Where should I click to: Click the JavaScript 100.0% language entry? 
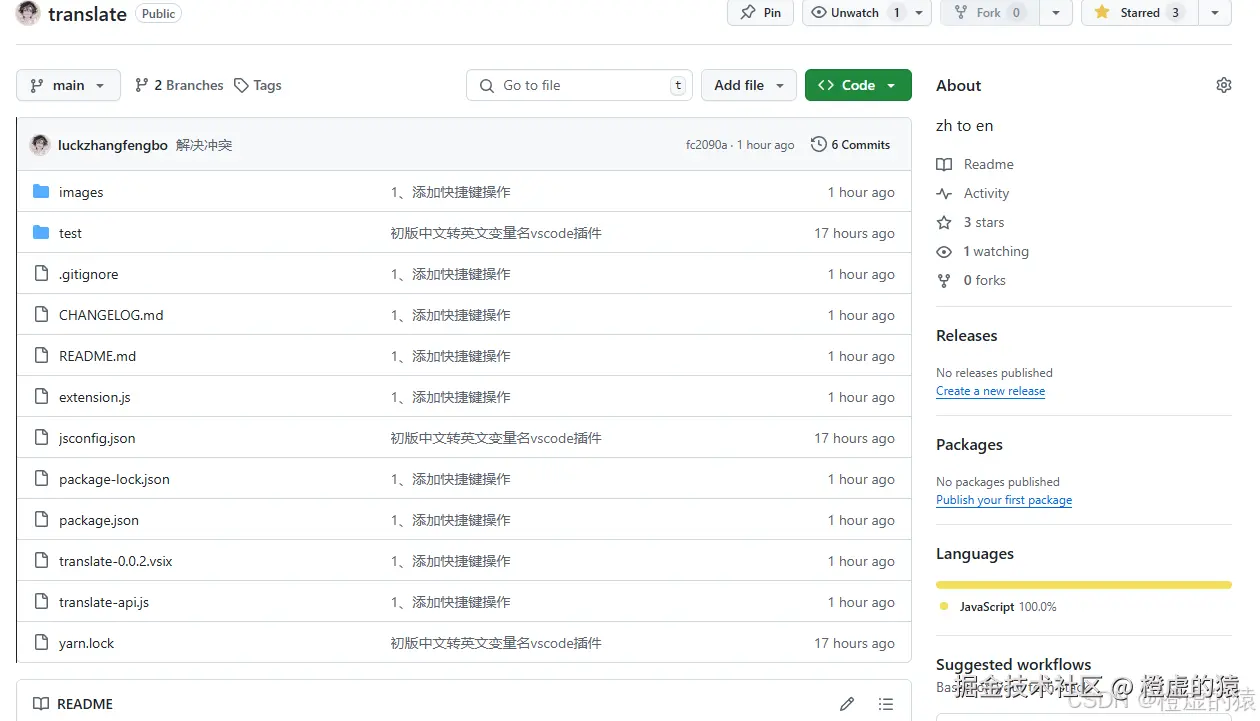pos(998,607)
